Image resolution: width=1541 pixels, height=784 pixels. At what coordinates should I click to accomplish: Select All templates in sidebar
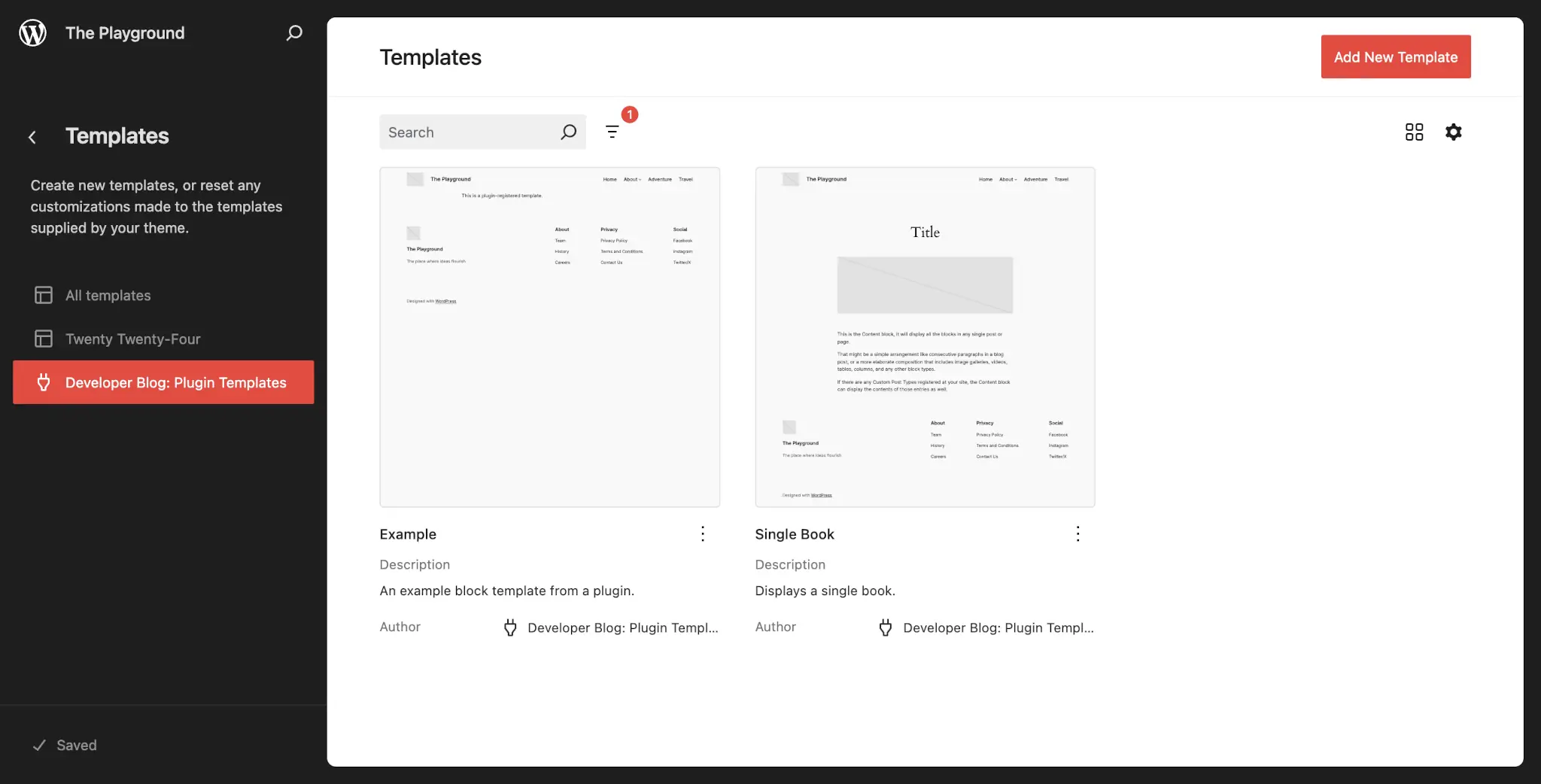point(163,295)
